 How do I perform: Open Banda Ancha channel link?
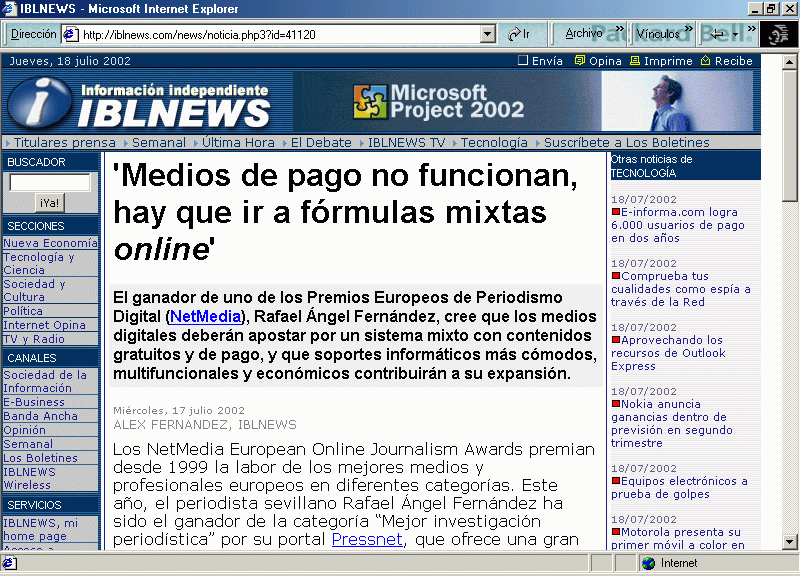coord(40,416)
